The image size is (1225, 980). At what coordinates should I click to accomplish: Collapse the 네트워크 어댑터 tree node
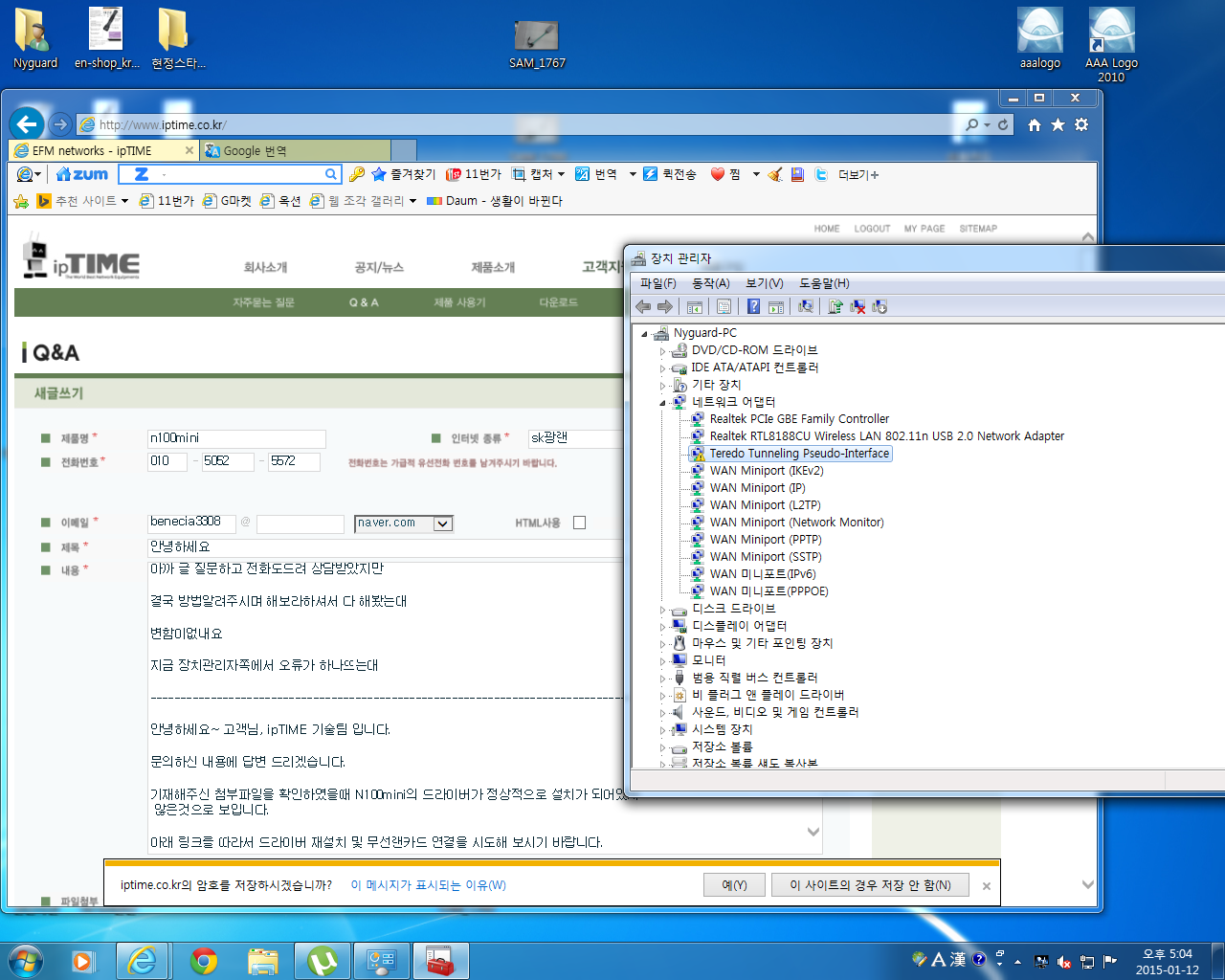pyautogui.click(x=662, y=402)
